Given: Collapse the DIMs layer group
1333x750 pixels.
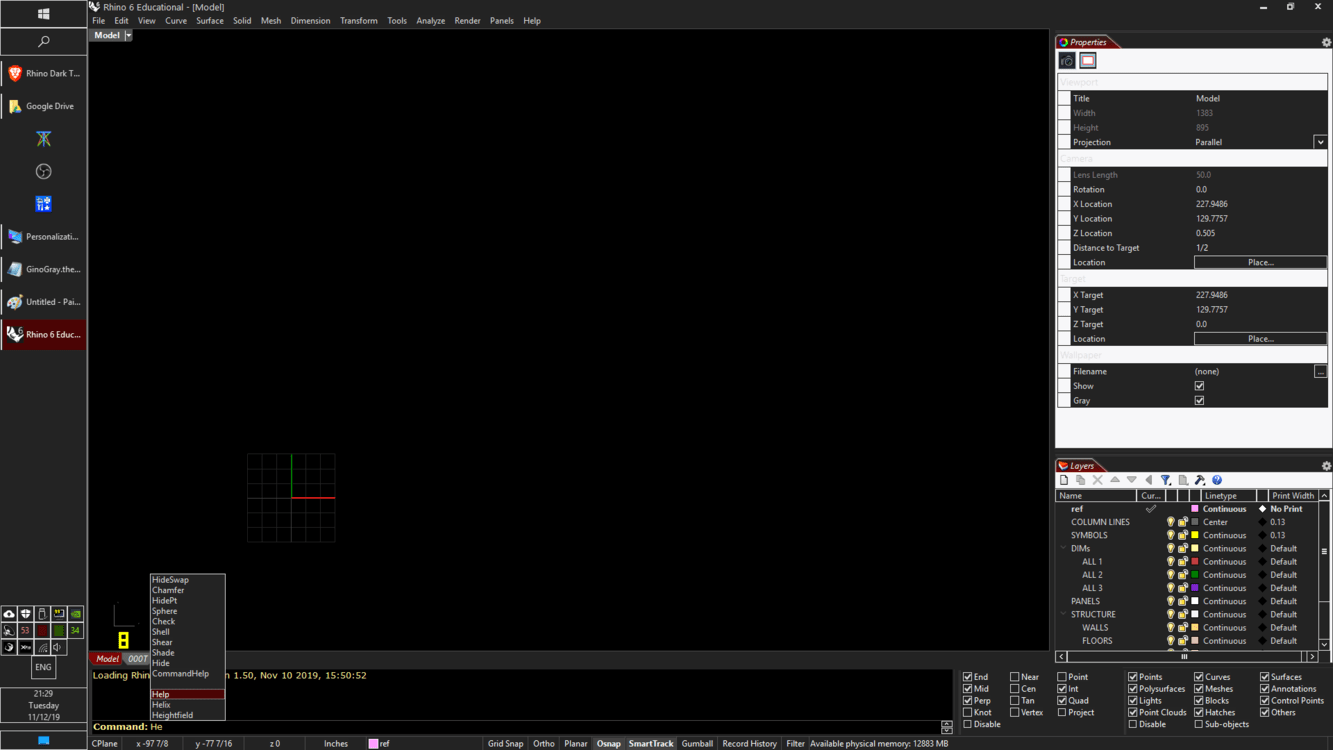Looking at the screenshot, I should click(x=1063, y=548).
